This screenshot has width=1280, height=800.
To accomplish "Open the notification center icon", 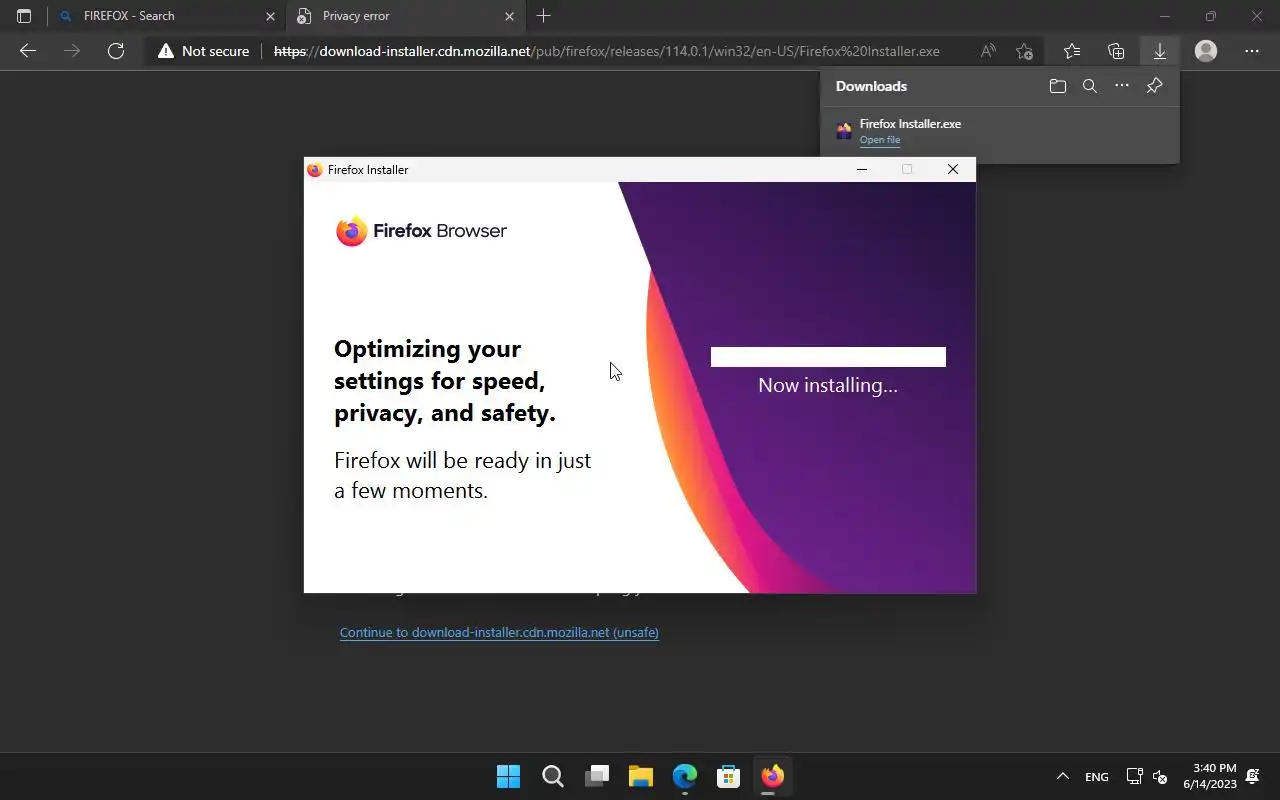I will point(1253,777).
